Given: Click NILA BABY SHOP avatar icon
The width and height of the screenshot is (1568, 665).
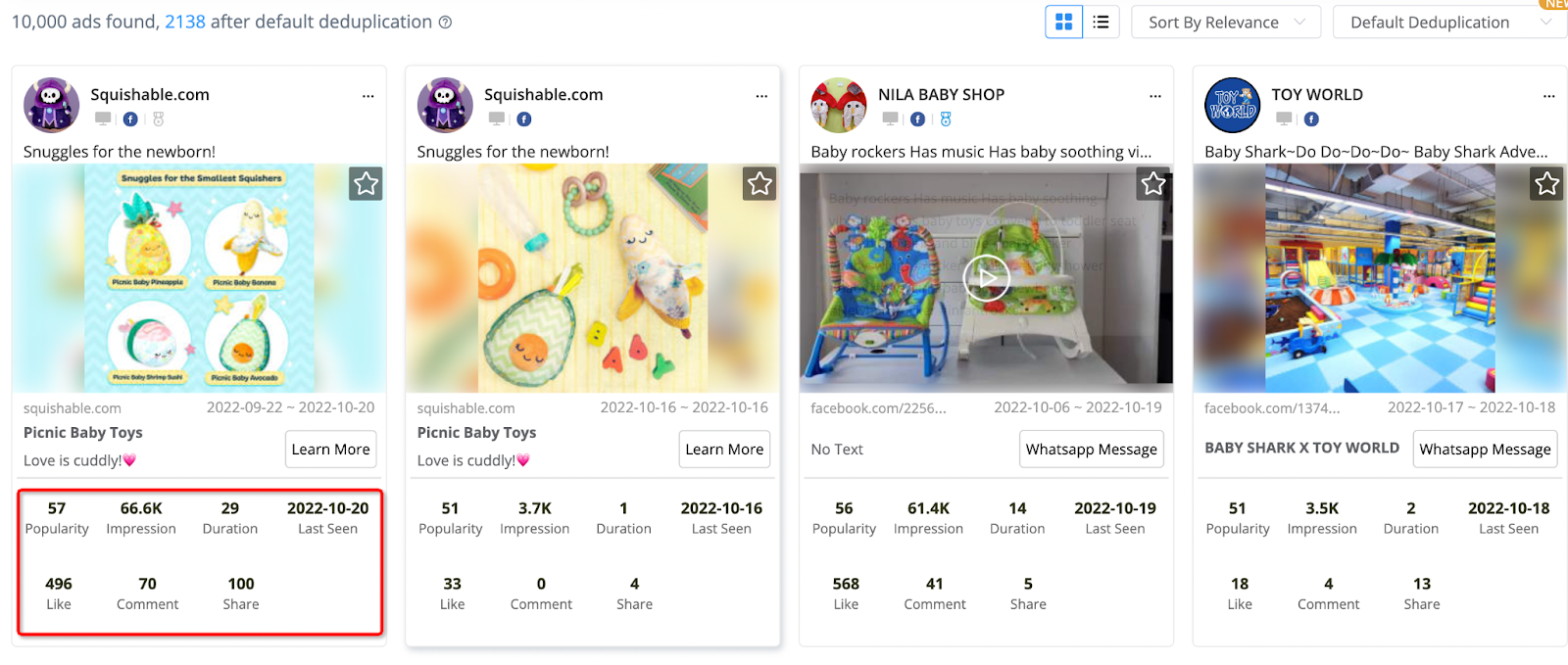Looking at the screenshot, I should tap(839, 105).
